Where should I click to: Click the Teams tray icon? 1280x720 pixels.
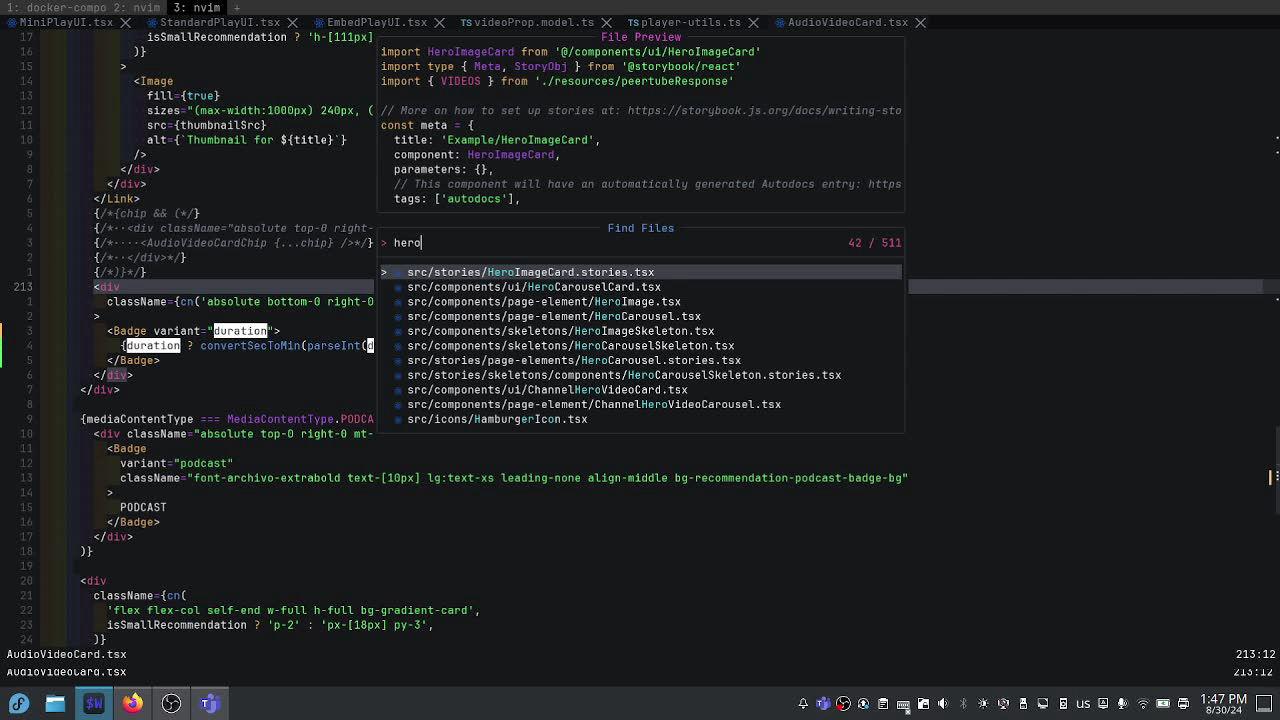[823, 704]
